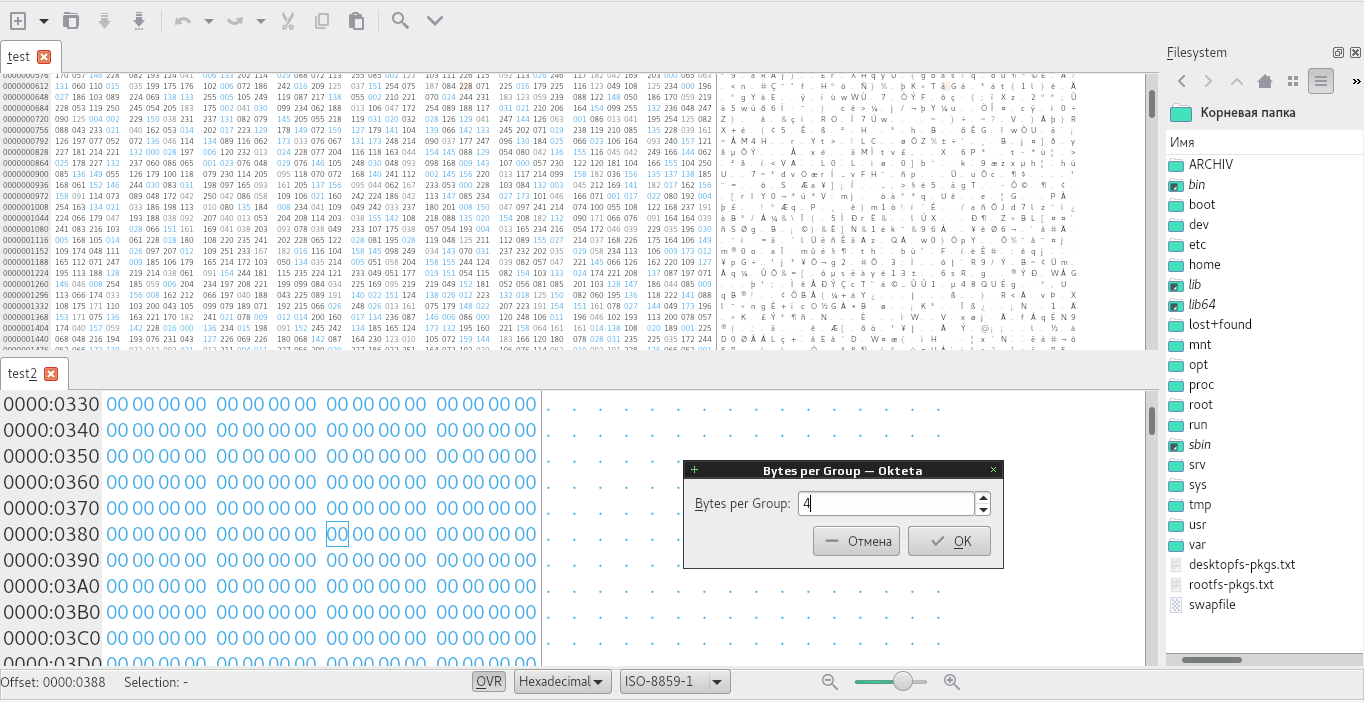The height and width of the screenshot is (702, 1364).
Task: Confirm the dialog with OK
Action: coord(949,541)
